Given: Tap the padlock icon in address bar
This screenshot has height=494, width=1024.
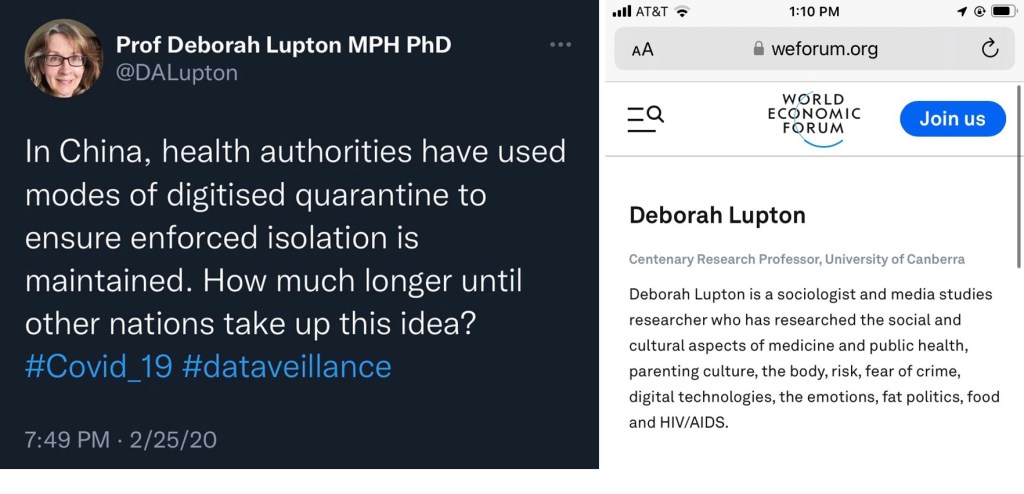Looking at the screenshot, I should (758, 49).
